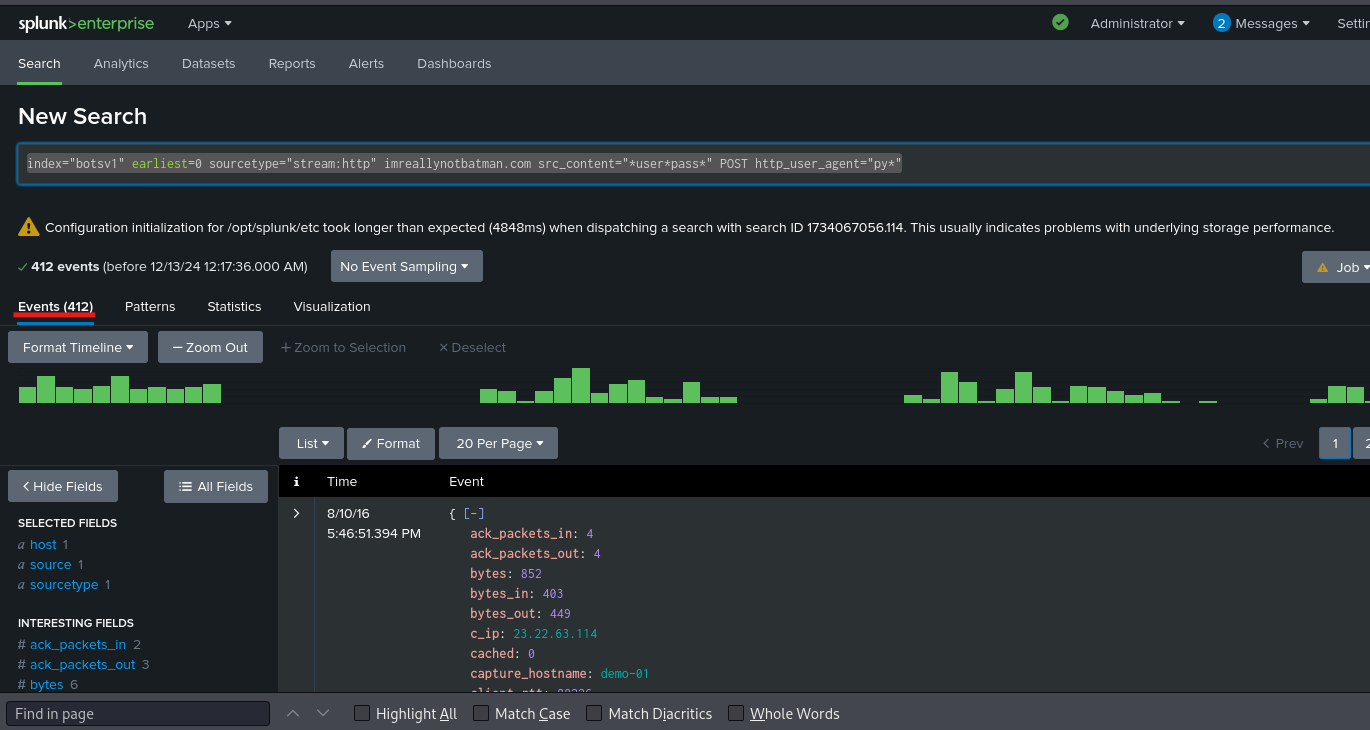The width and height of the screenshot is (1370, 730).
Task: Open the Dashboards nav tab
Action: tap(454, 63)
